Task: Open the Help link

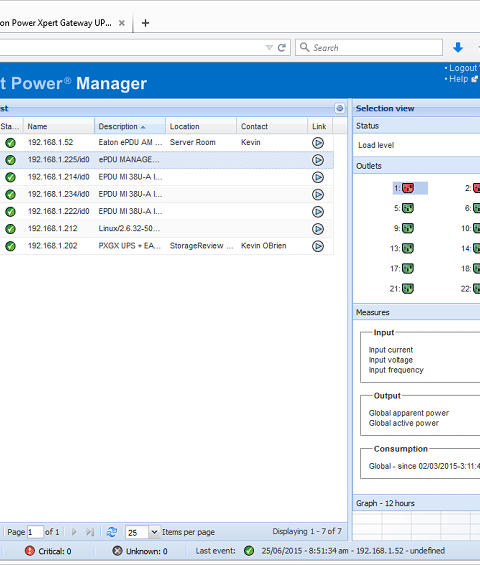Action: pos(459,79)
